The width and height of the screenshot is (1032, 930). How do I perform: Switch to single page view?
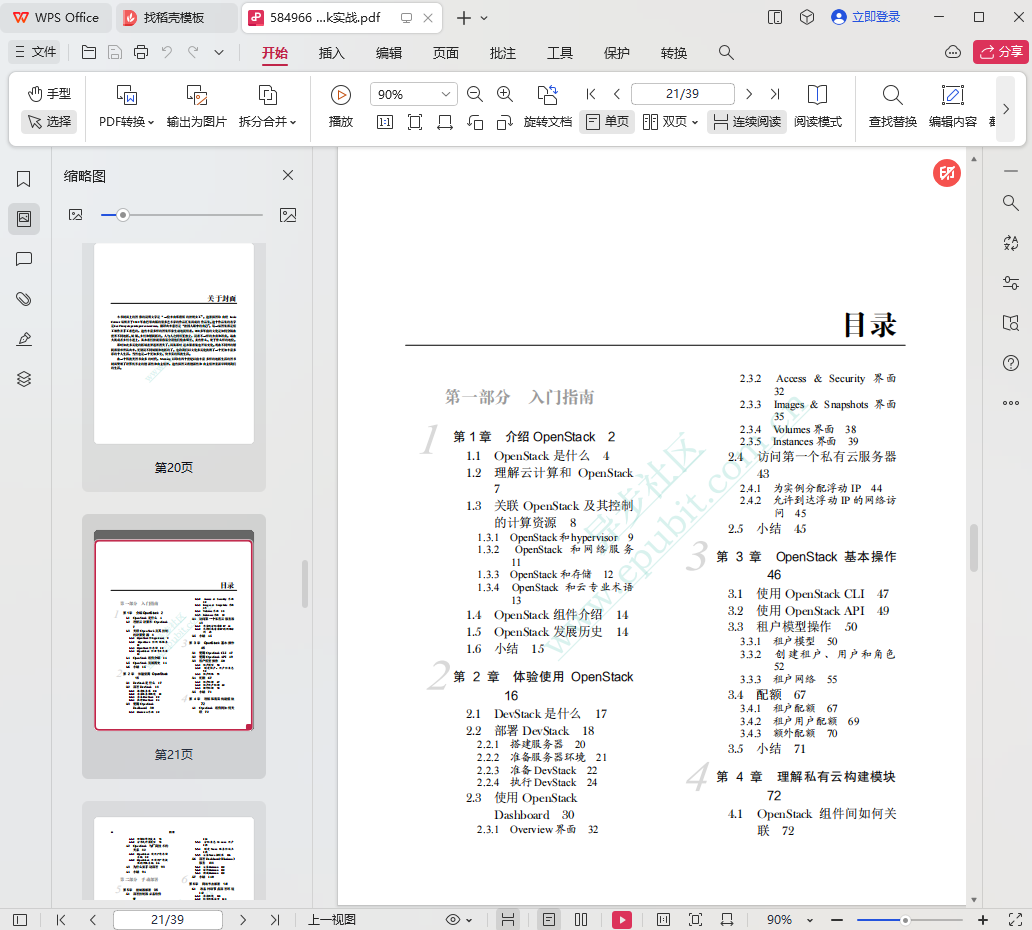coord(606,121)
